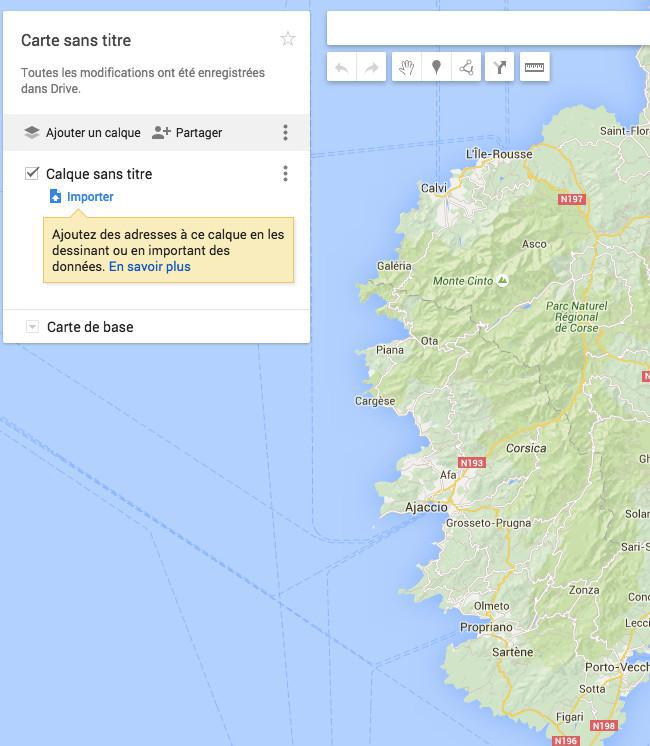650x746 pixels.
Task: Select the draw line tool
Action: pyautogui.click(x=466, y=68)
